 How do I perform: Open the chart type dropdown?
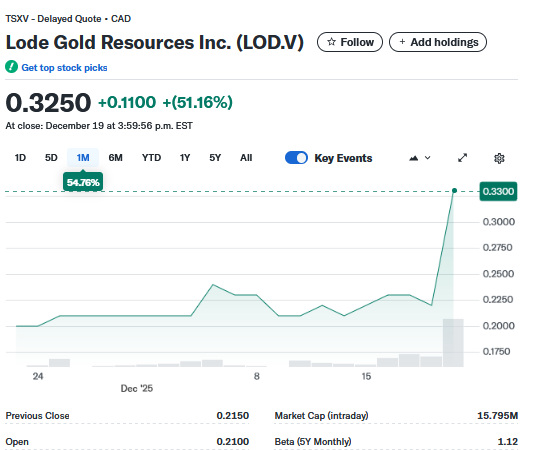coord(420,158)
